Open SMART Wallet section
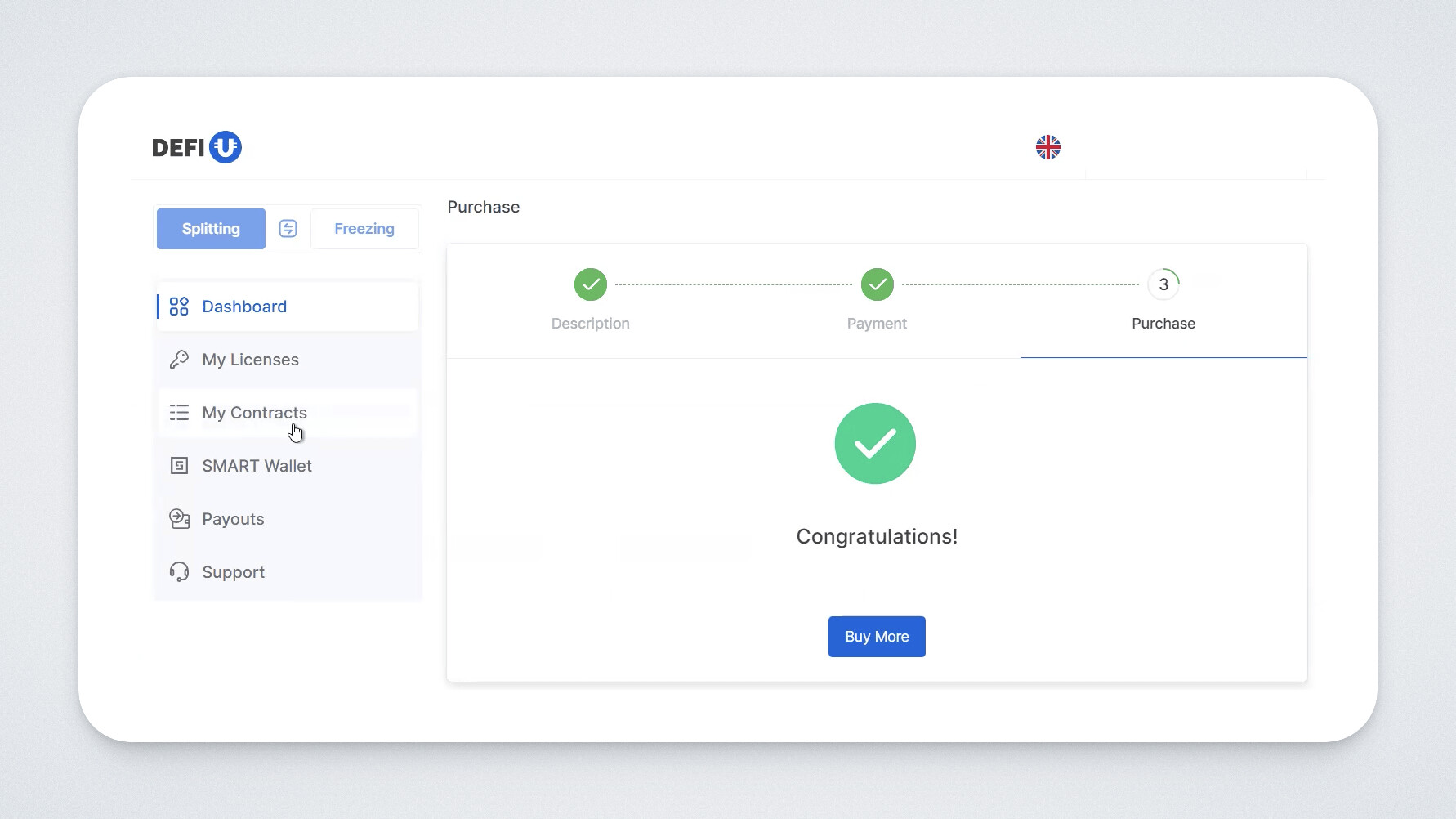1456x819 pixels. pyautogui.click(x=257, y=466)
